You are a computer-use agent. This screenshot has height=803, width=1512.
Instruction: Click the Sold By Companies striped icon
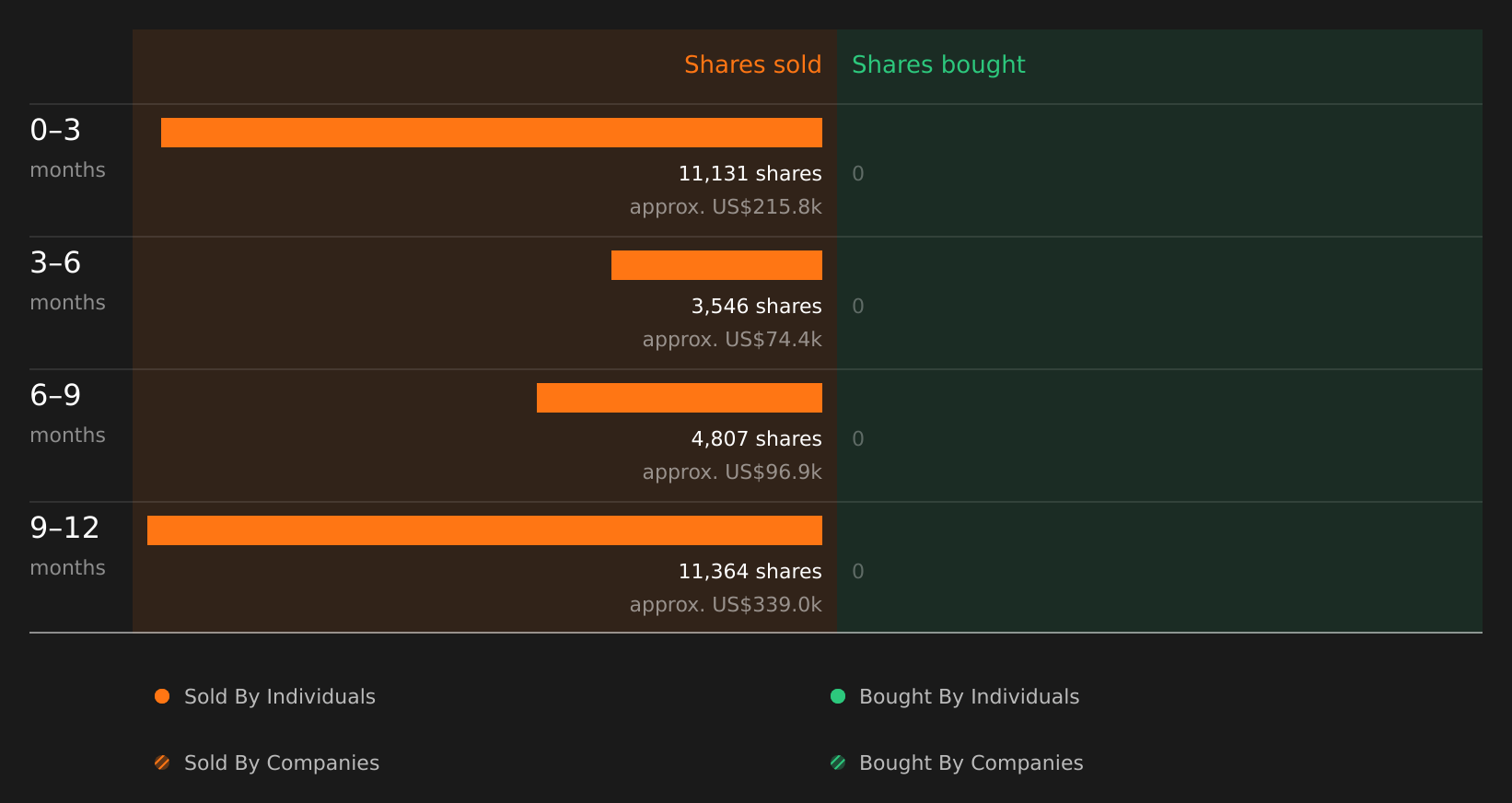tap(162, 762)
